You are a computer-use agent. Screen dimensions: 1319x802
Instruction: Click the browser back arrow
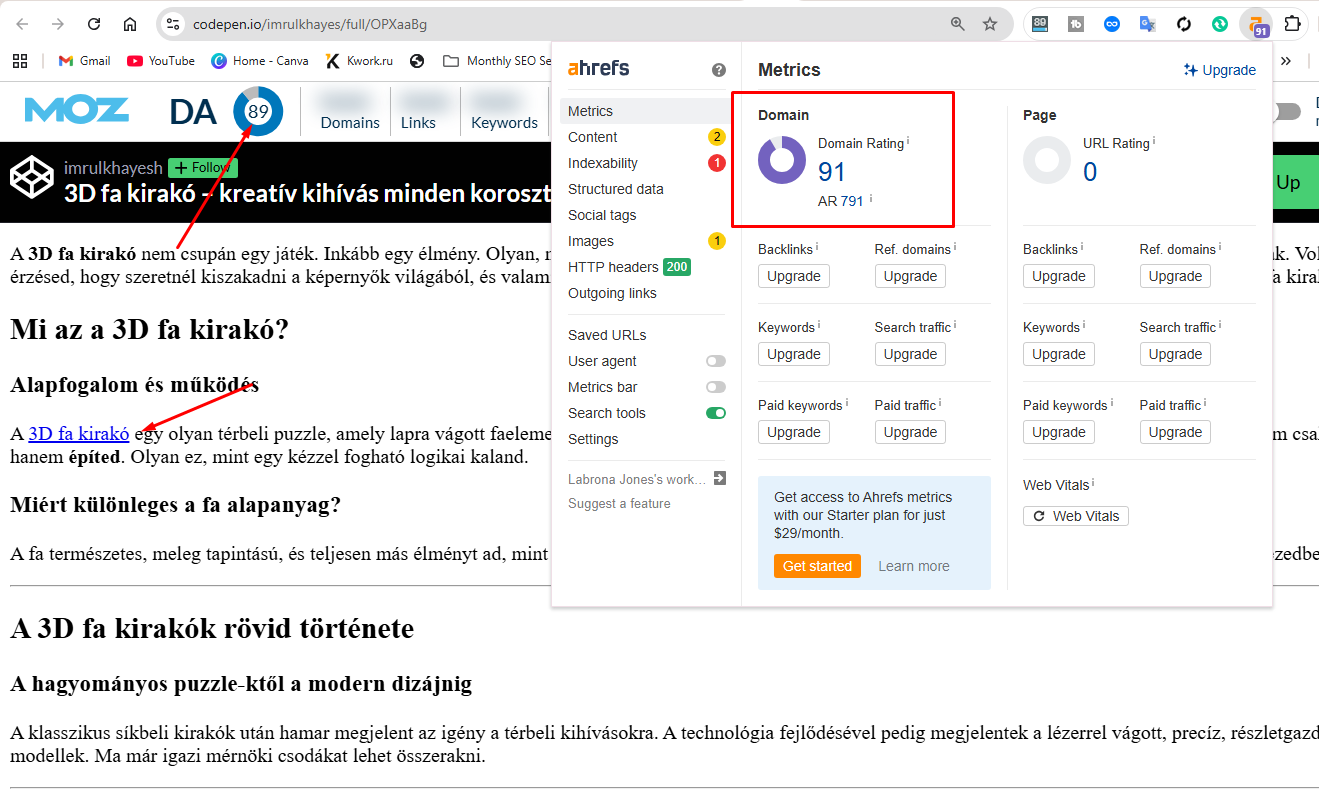click(23, 24)
